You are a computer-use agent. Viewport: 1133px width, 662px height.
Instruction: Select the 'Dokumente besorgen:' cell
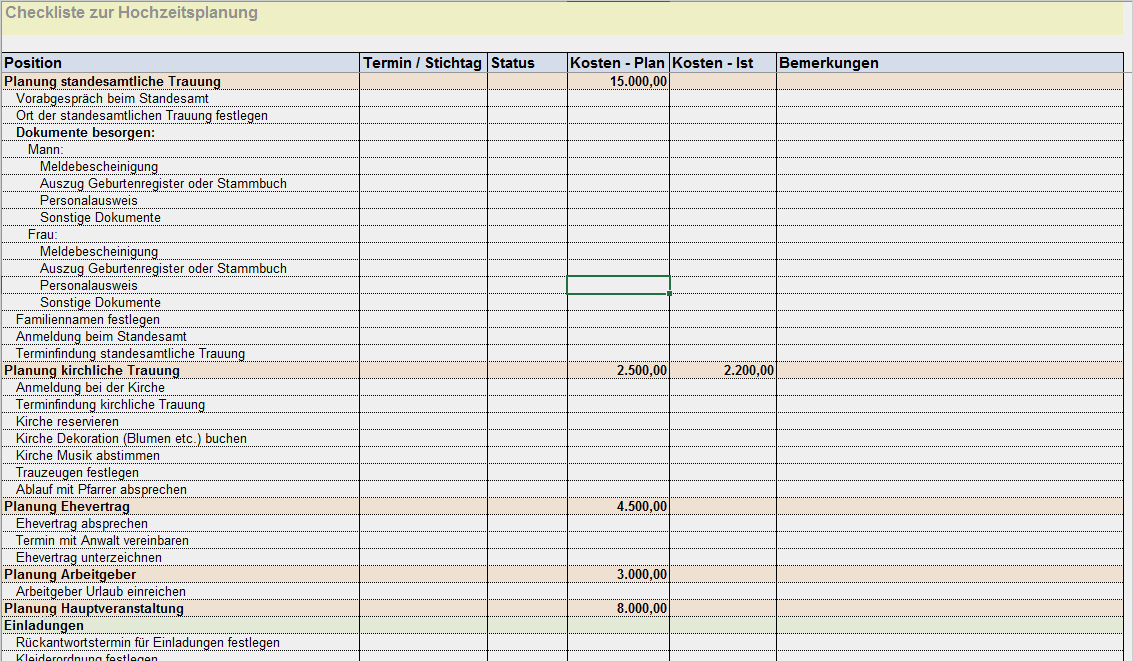pos(181,132)
